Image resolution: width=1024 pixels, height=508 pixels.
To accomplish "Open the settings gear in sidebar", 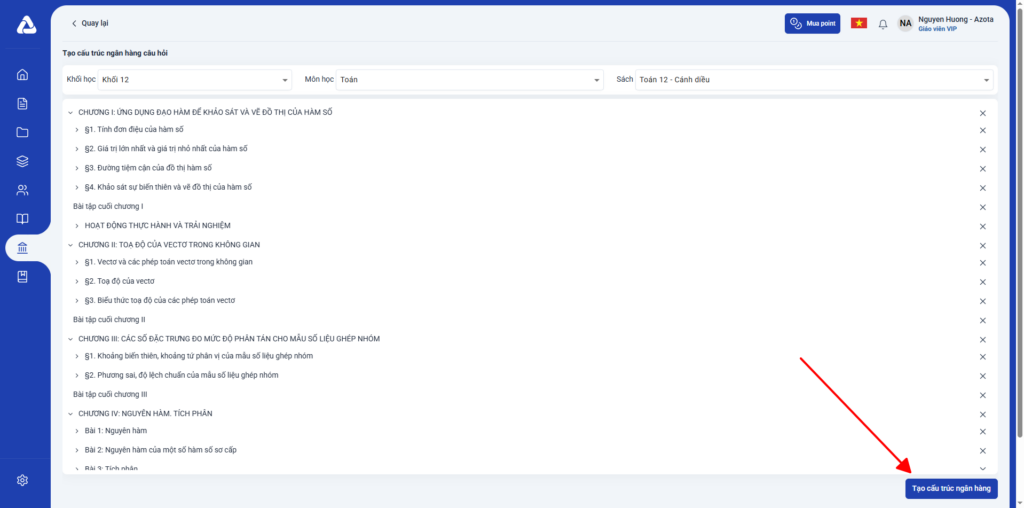I will [x=23, y=480].
